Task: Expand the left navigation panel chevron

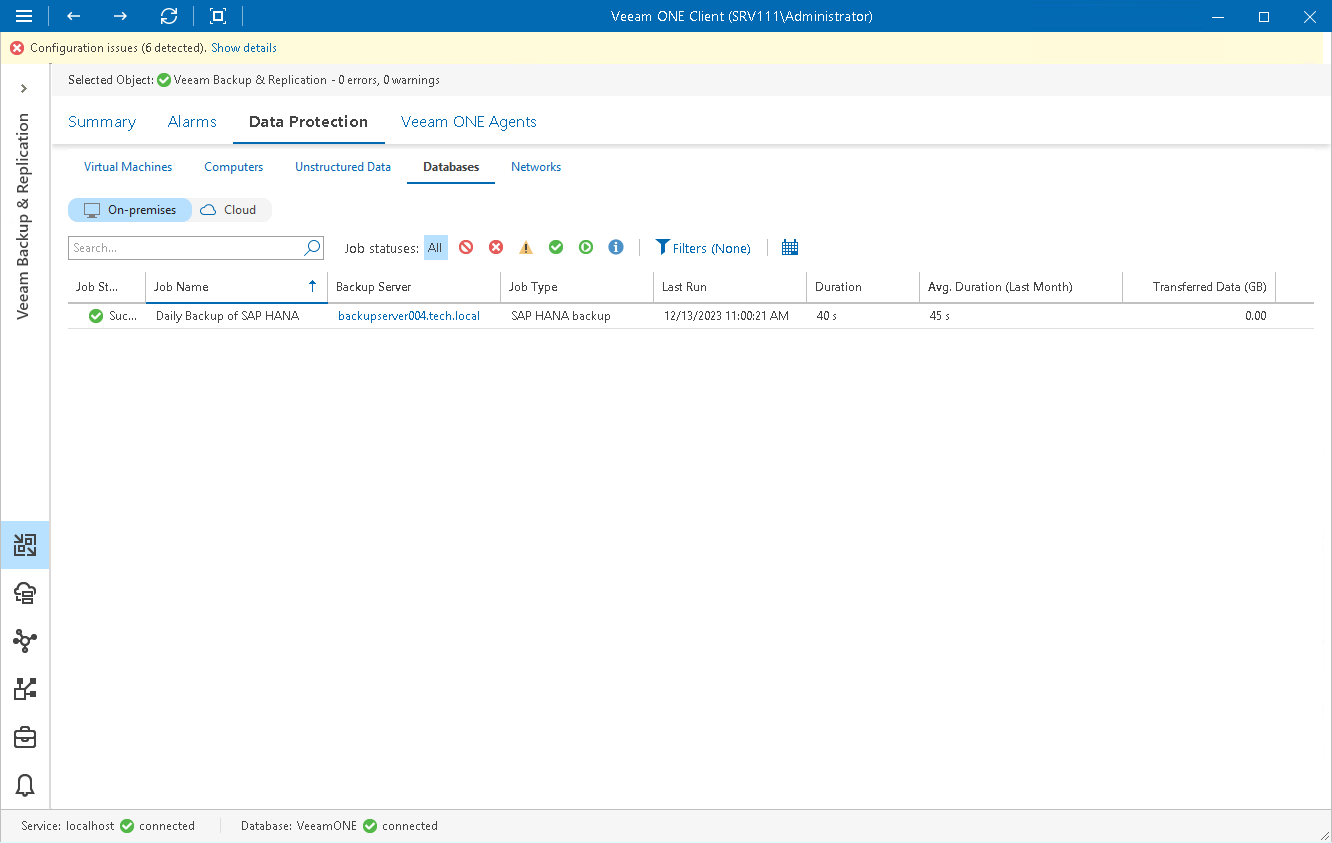Action: point(24,88)
